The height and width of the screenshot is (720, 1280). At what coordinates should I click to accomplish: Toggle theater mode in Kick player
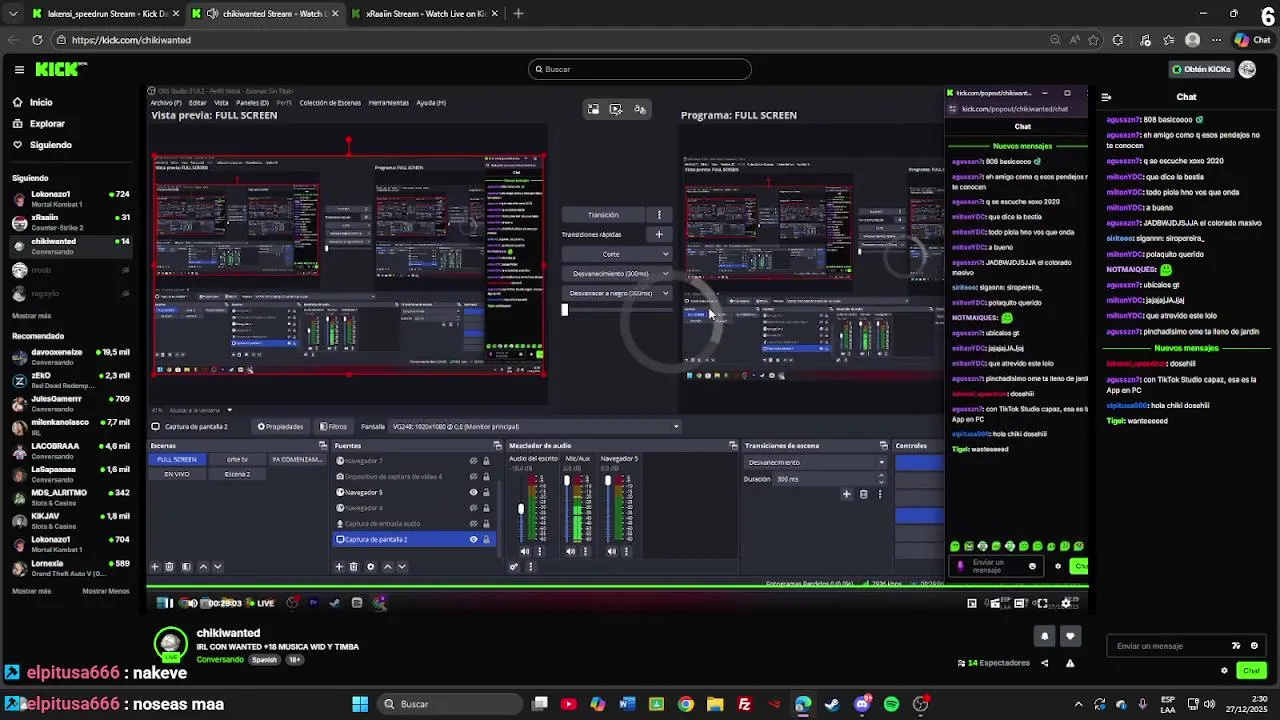(1019, 603)
